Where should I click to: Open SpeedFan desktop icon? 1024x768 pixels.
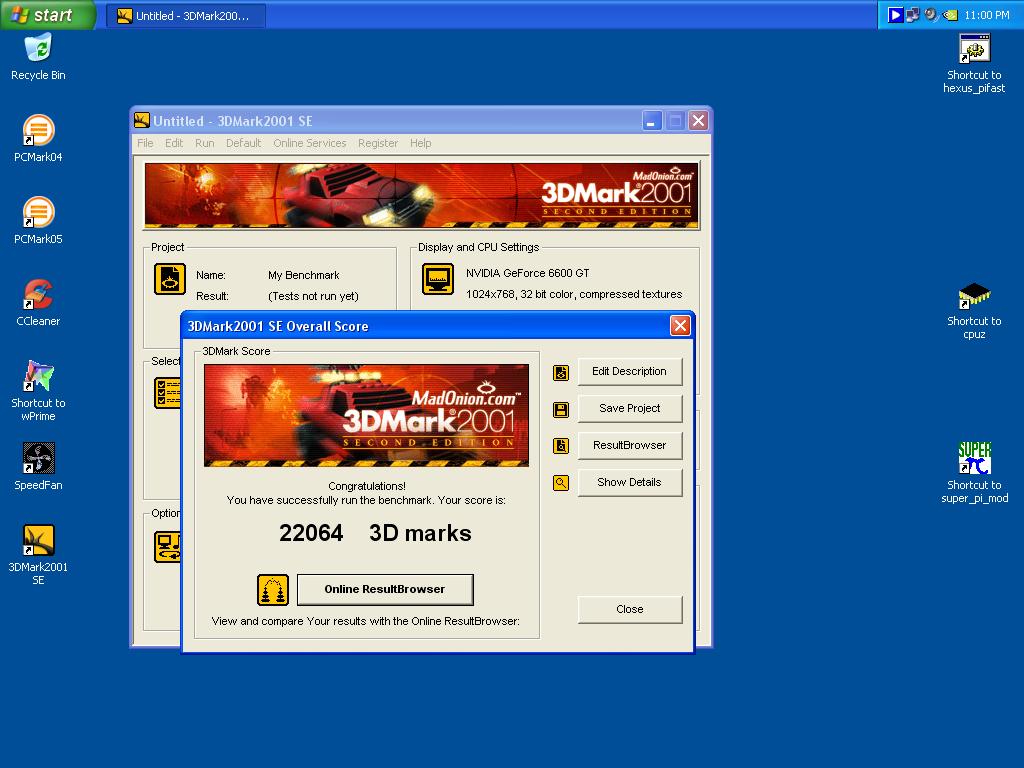[38, 466]
